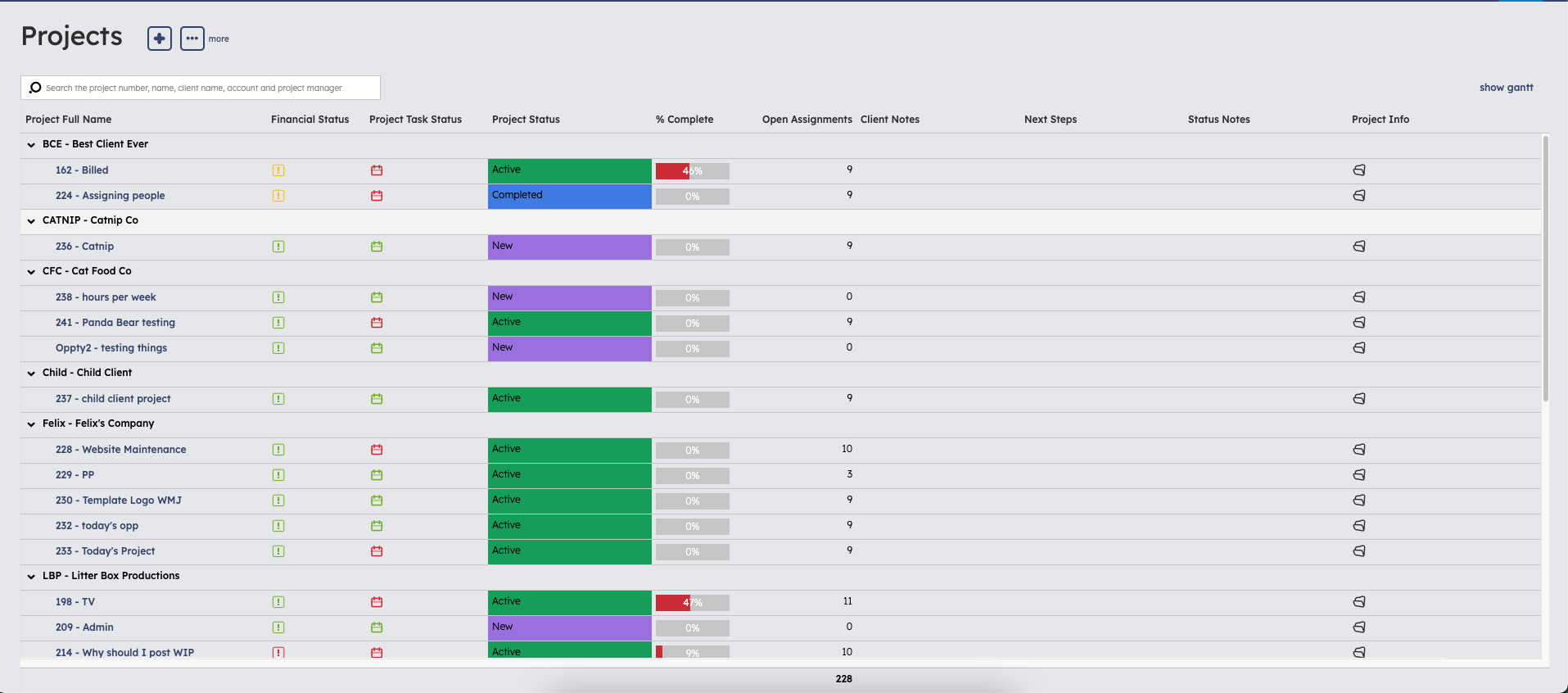The image size is (1568, 693).
Task: Click project info icon for 233 - Today's Project
Action: pyautogui.click(x=1359, y=551)
